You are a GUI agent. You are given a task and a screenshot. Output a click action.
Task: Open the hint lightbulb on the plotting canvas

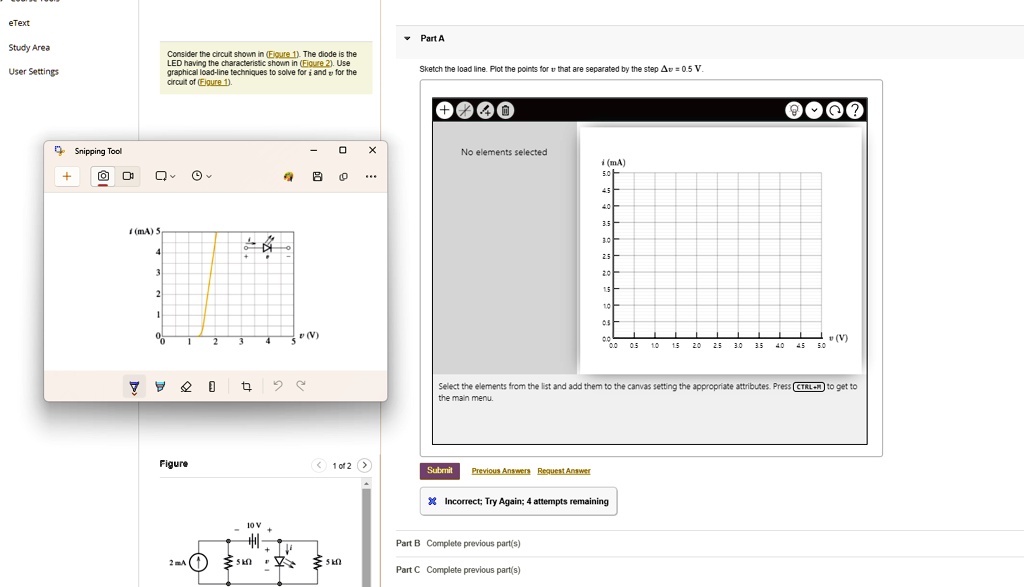795,110
